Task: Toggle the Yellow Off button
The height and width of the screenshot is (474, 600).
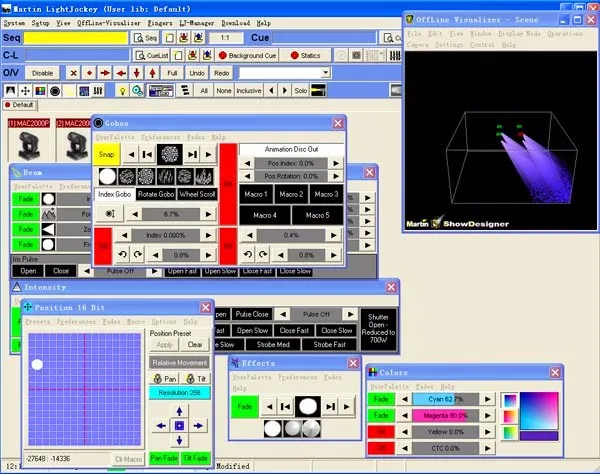Action: coord(381,432)
